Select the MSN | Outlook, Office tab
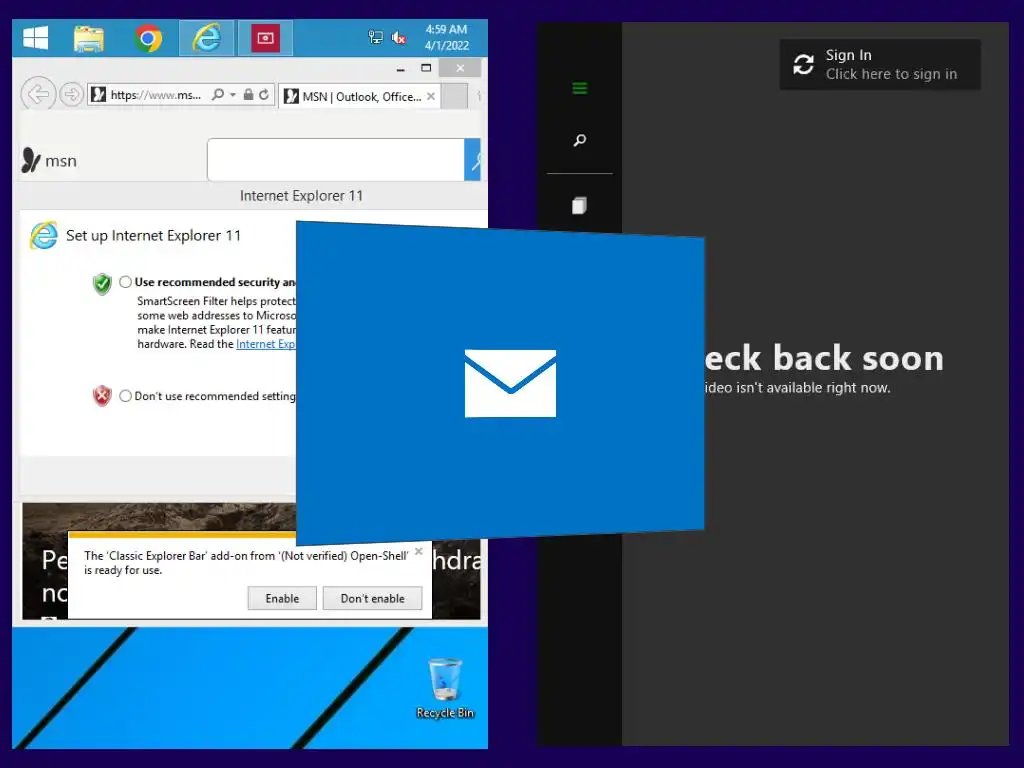Image resolution: width=1024 pixels, height=768 pixels. pyautogui.click(x=360, y=97)
